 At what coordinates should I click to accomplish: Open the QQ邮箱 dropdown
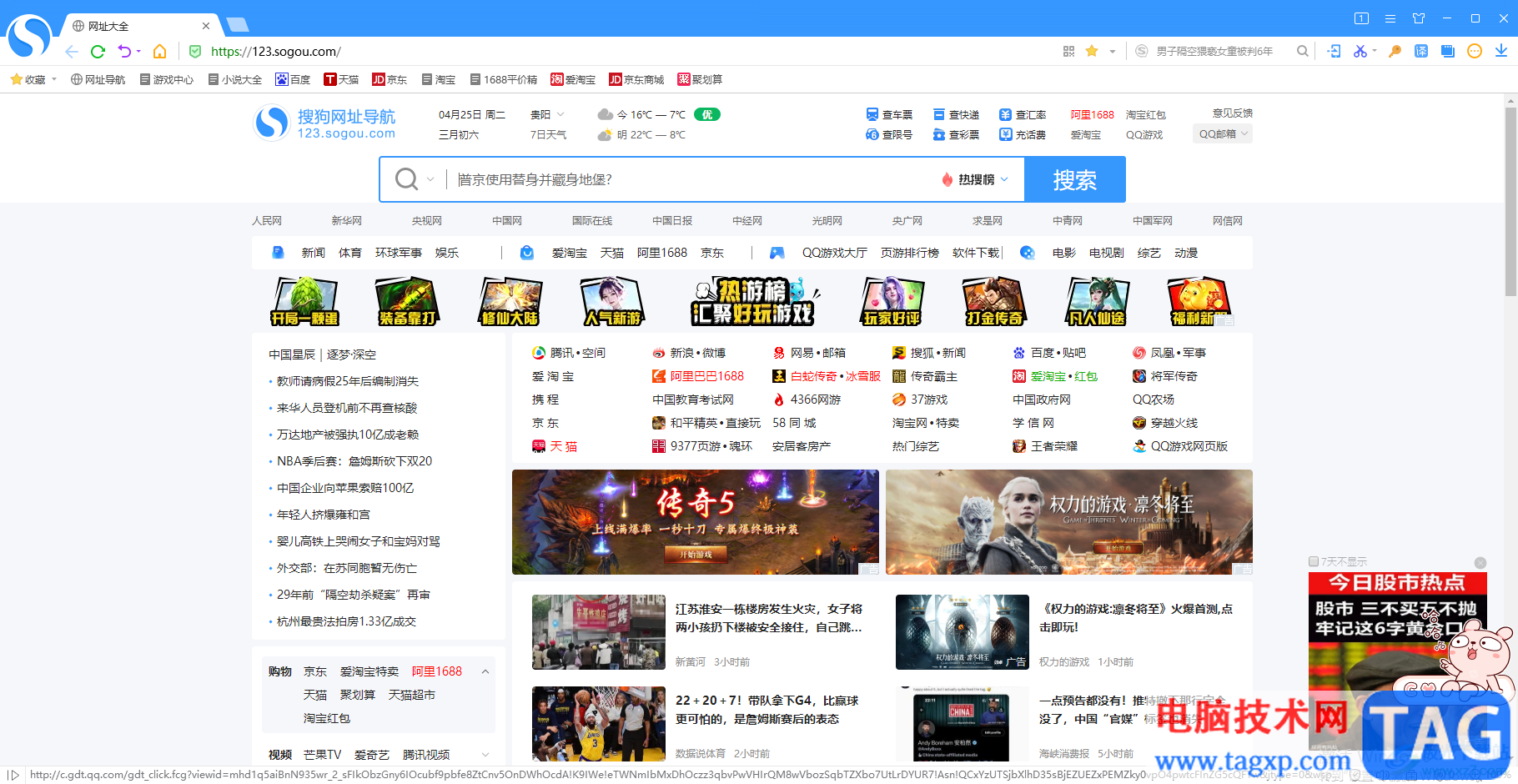coord(1223,133)
